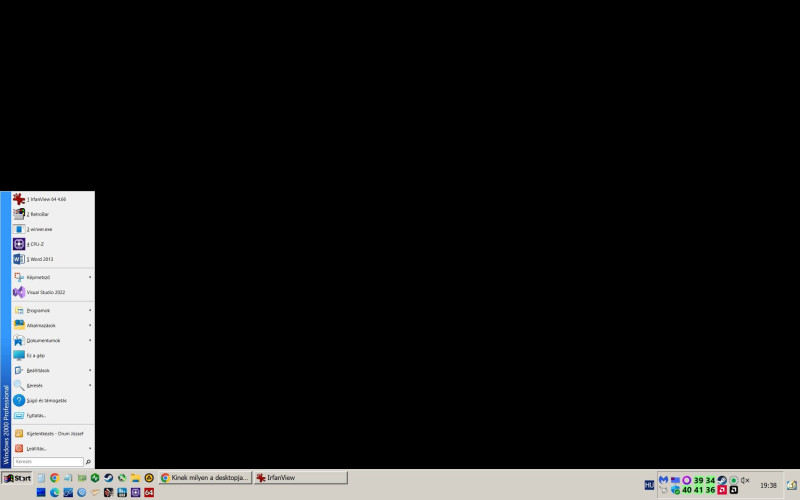Image resolution: width=800 pixels, height=500 pixels.
Task: Open Microsoft Edge from quick launch
Action: 55,492
